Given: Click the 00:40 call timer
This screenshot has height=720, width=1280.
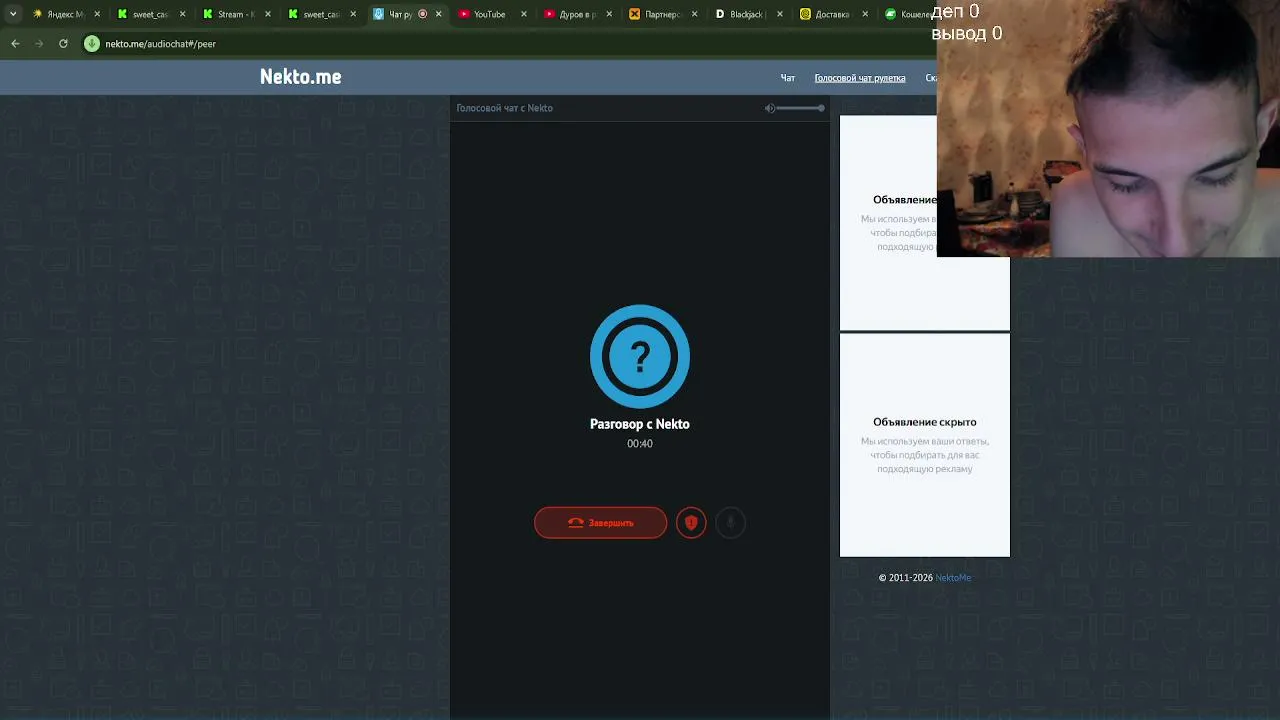Looking at the screenshot, I should coord(640,444).
